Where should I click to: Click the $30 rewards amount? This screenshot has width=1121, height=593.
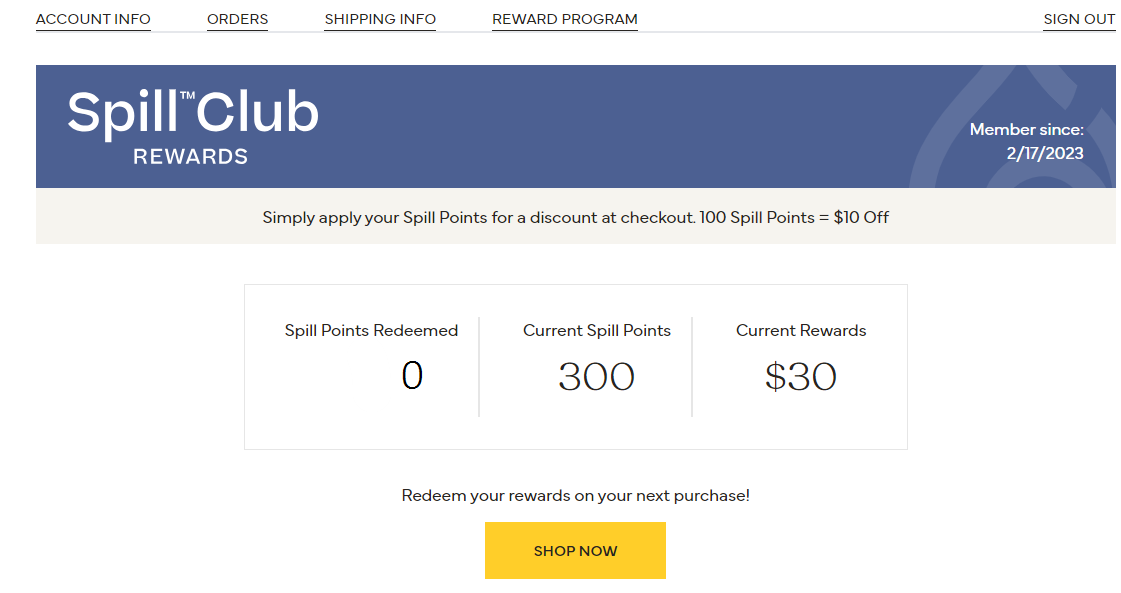point(801,377)
